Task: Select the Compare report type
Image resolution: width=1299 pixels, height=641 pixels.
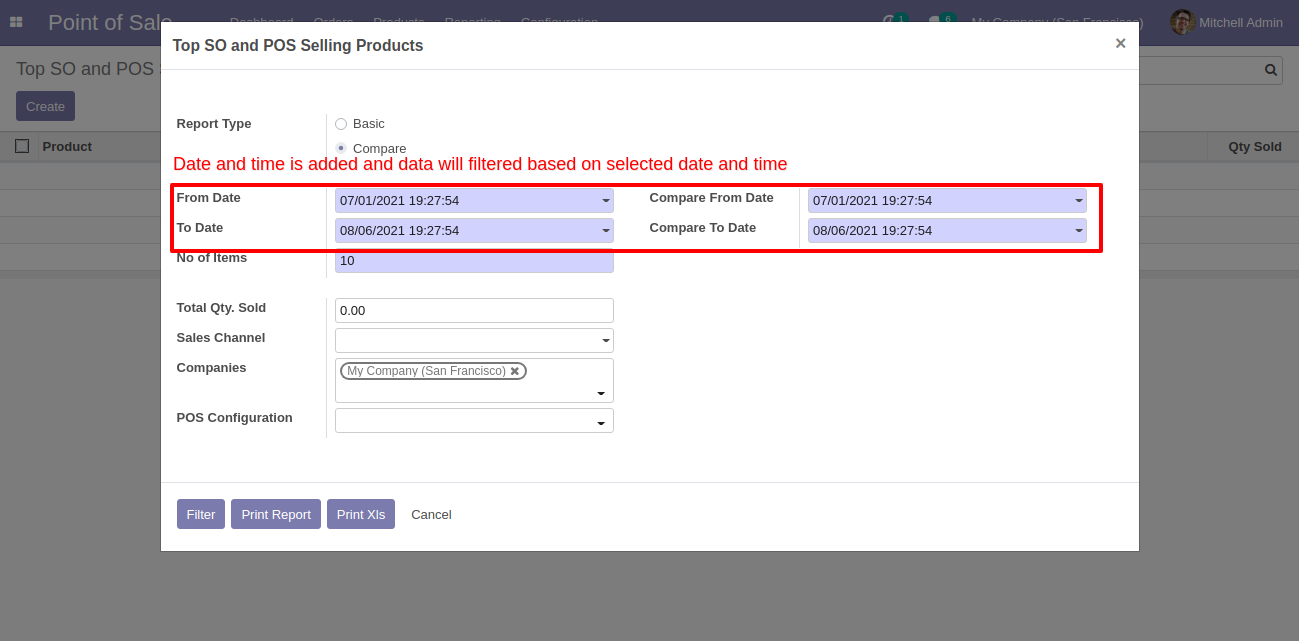Action: coord(341,148)
